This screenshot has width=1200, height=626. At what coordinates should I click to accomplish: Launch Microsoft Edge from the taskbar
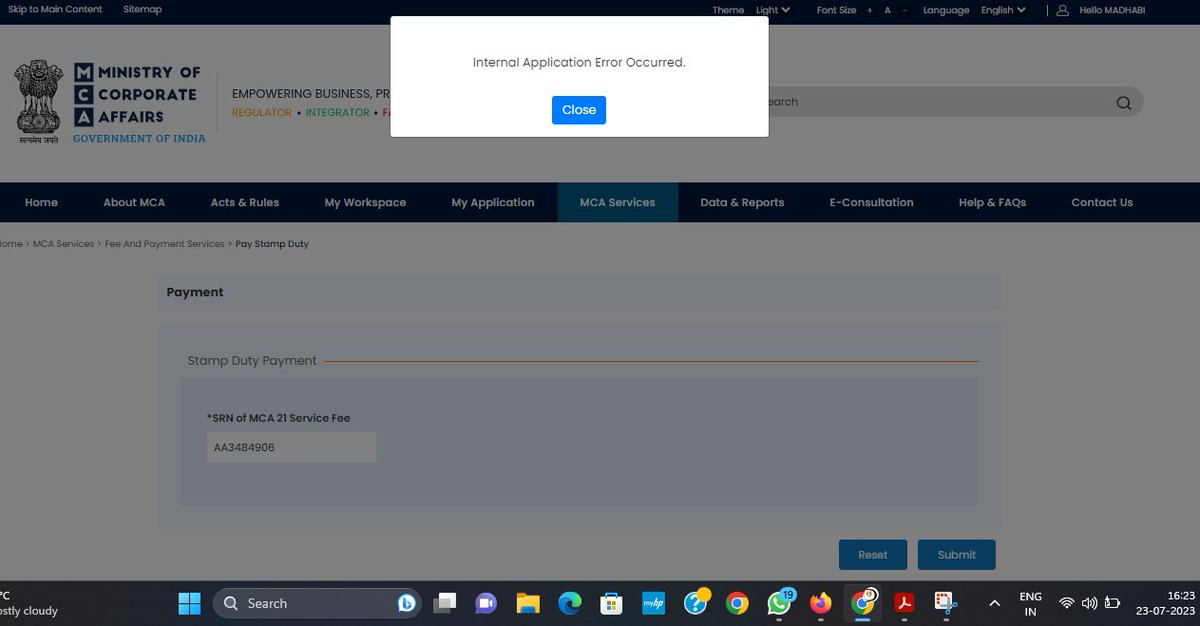(569, 603)
